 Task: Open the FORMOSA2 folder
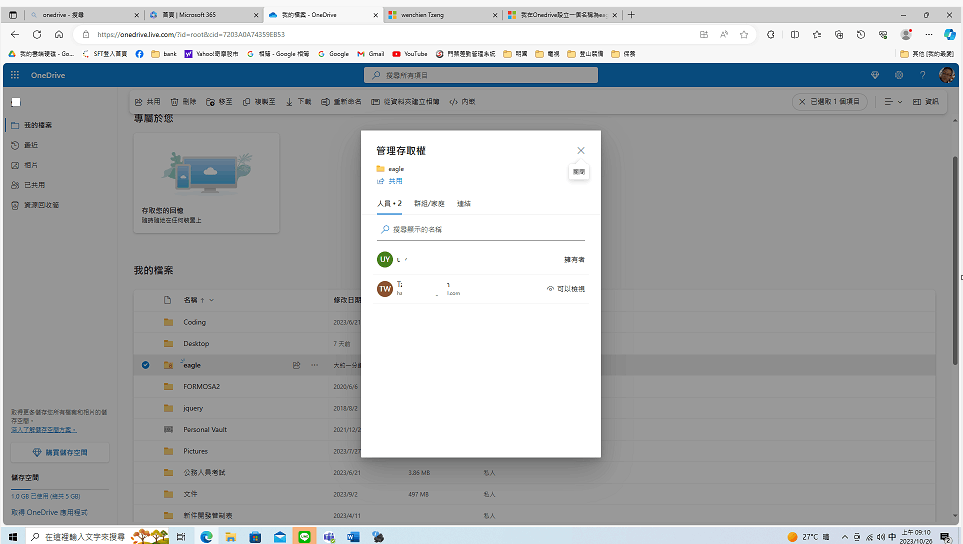click(x=201, y=387)
